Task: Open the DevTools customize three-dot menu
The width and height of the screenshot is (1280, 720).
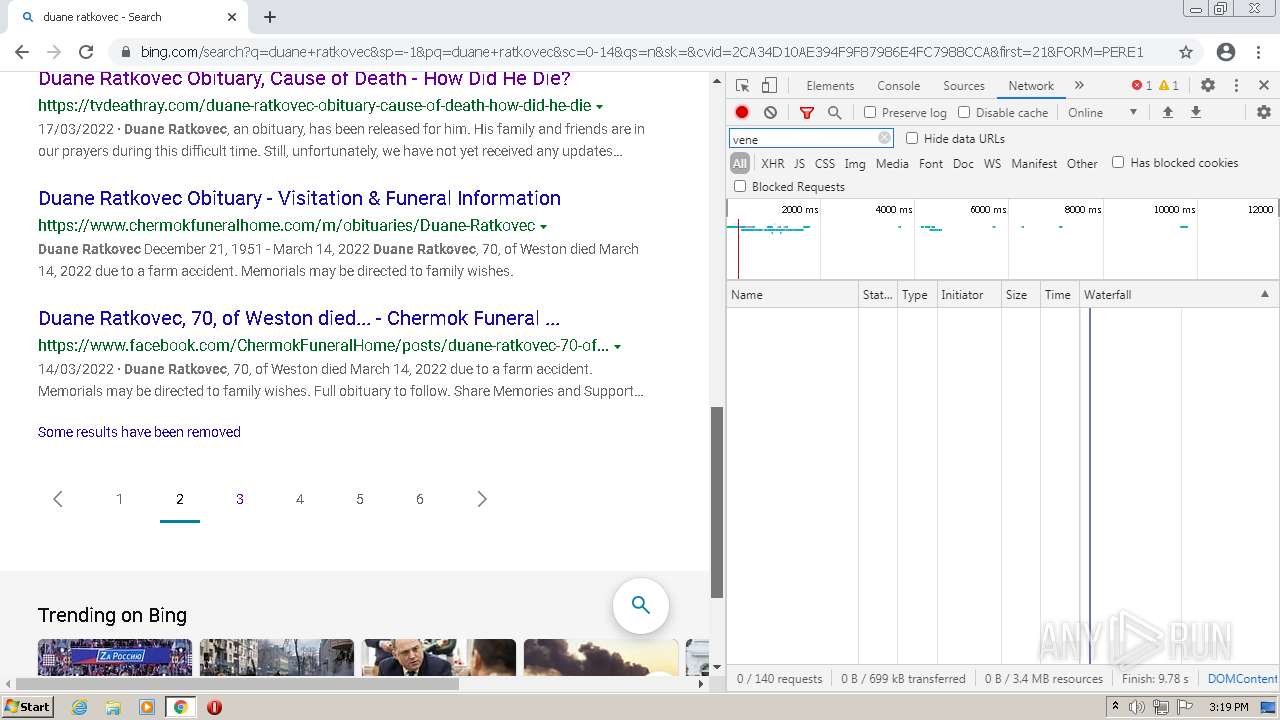Action: 1236,86
